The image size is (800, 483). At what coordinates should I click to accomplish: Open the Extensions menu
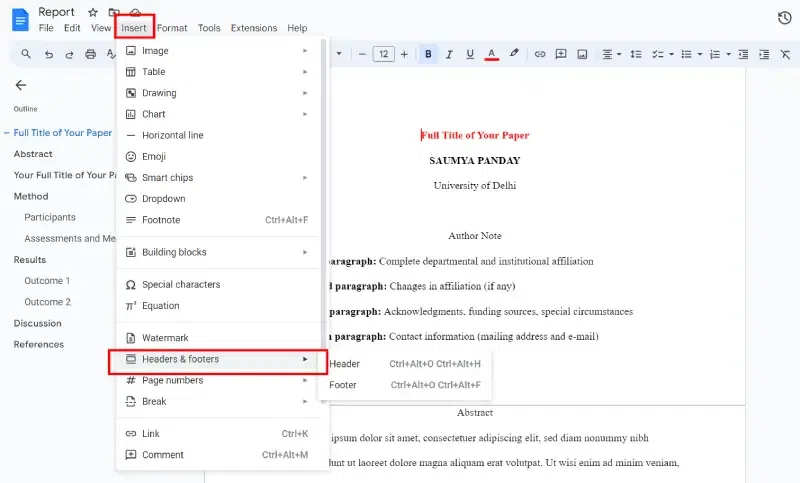click(x=254, y=28)
